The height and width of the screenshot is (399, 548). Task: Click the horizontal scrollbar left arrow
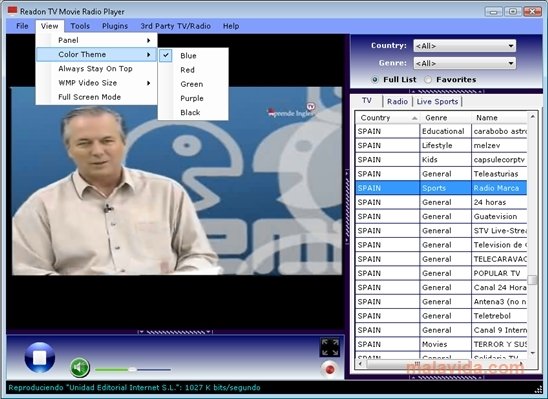(360, 364)
